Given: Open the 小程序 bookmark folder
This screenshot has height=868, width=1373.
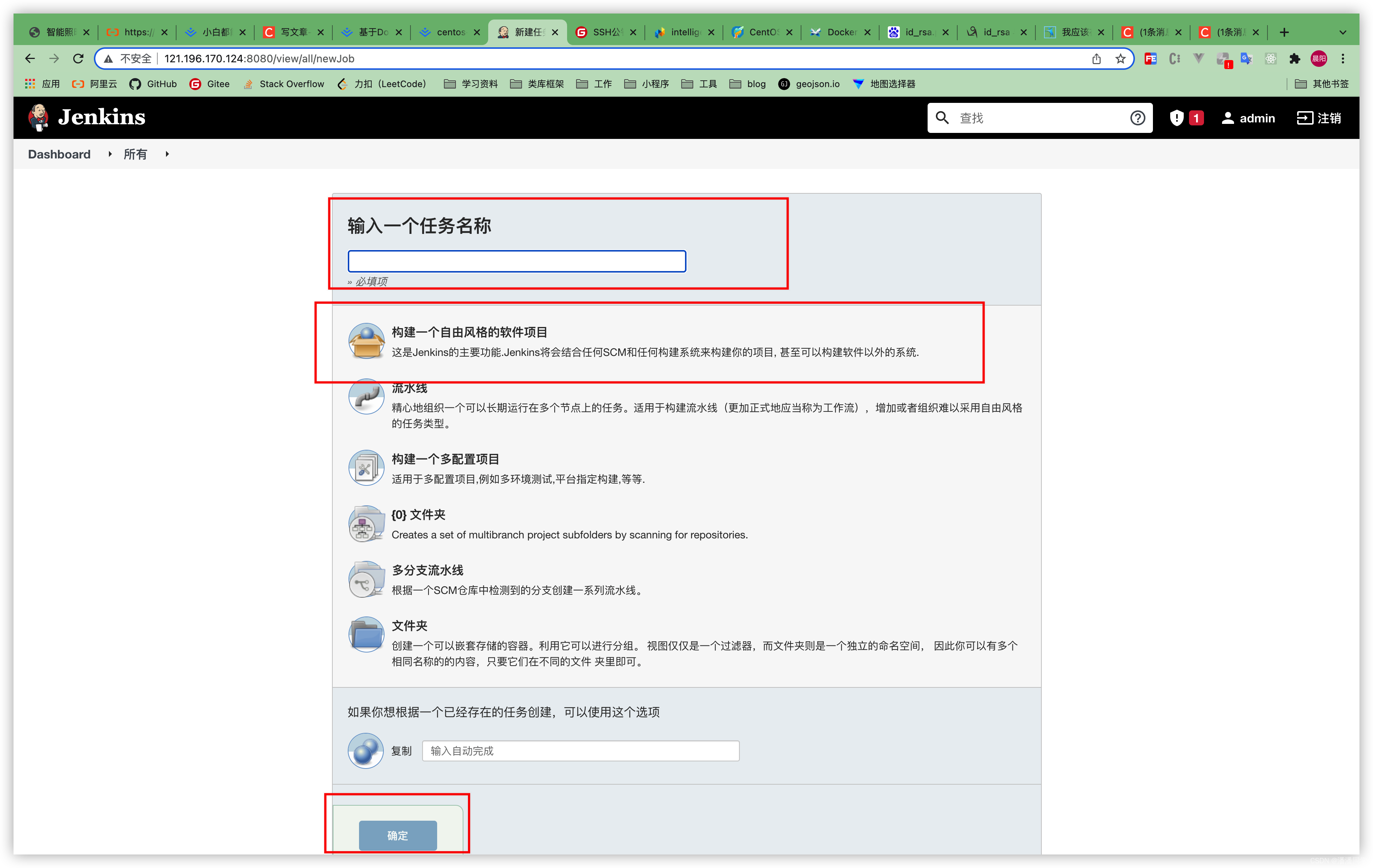Looking at the screenshot, I should click(647, 84).
